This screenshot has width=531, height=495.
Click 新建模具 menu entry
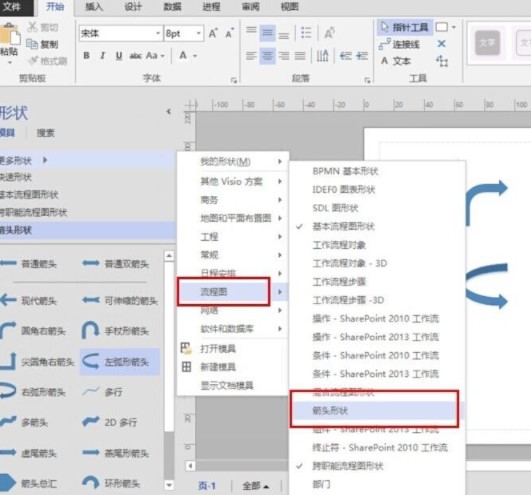click(x=218, y=367)
